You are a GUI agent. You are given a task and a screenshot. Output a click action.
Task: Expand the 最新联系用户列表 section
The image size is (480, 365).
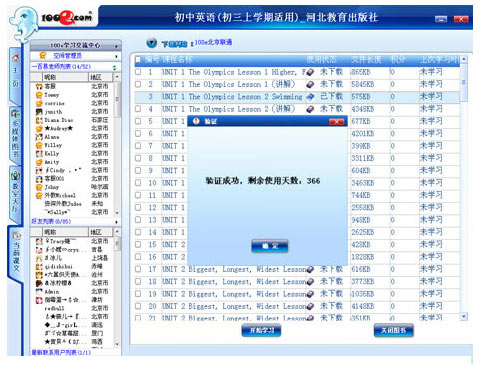[x=61, y=352]
